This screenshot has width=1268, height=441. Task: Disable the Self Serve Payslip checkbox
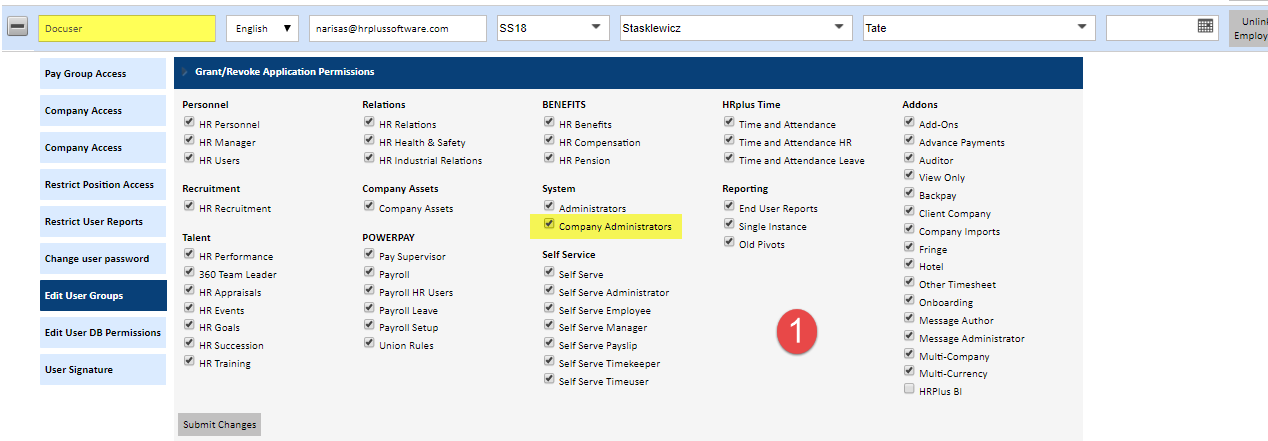[x=549, y=343]
